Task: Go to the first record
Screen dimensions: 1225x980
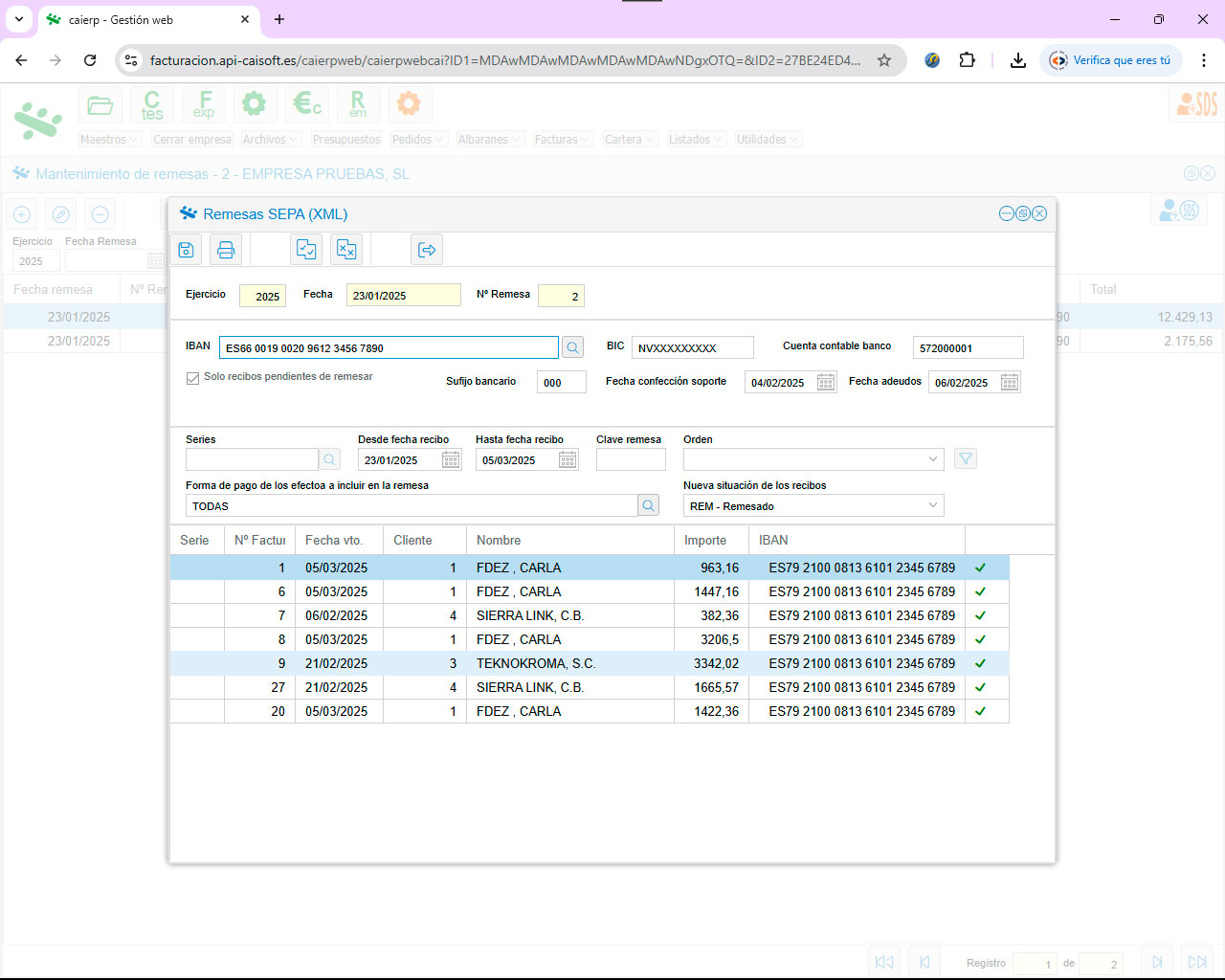Action: [x=884, y=962]
